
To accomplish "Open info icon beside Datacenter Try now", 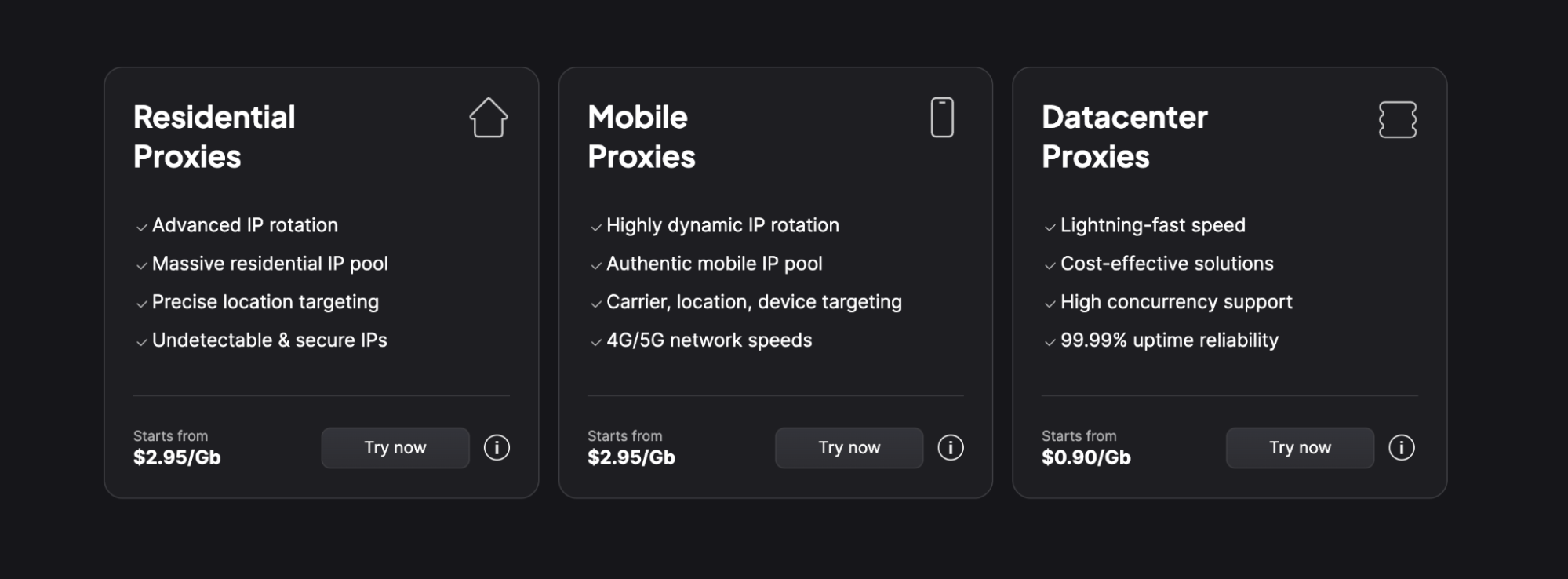I will click(1402, 448).
